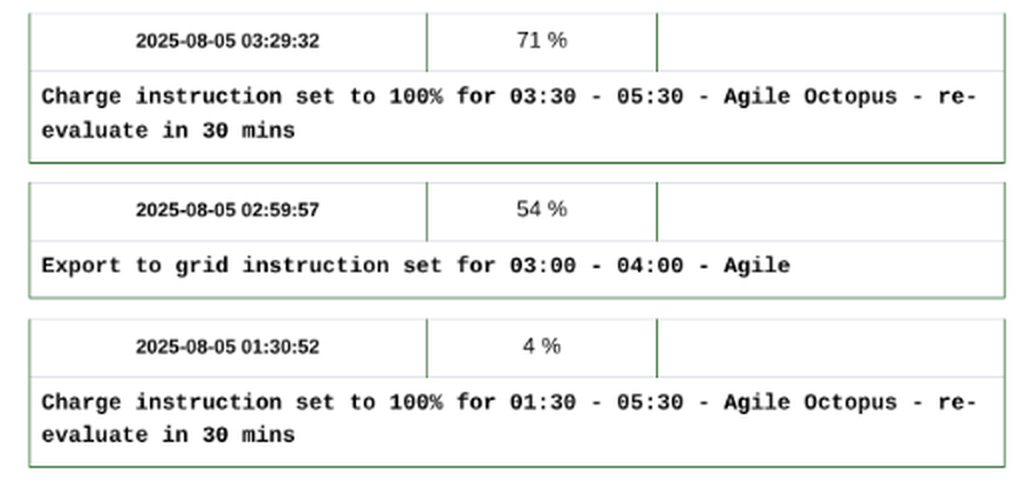Click "evaluate in 30 mins" in the 03:29:32 entry
The height and width of the screenshot is (480, 1024).
coord(168,131)
